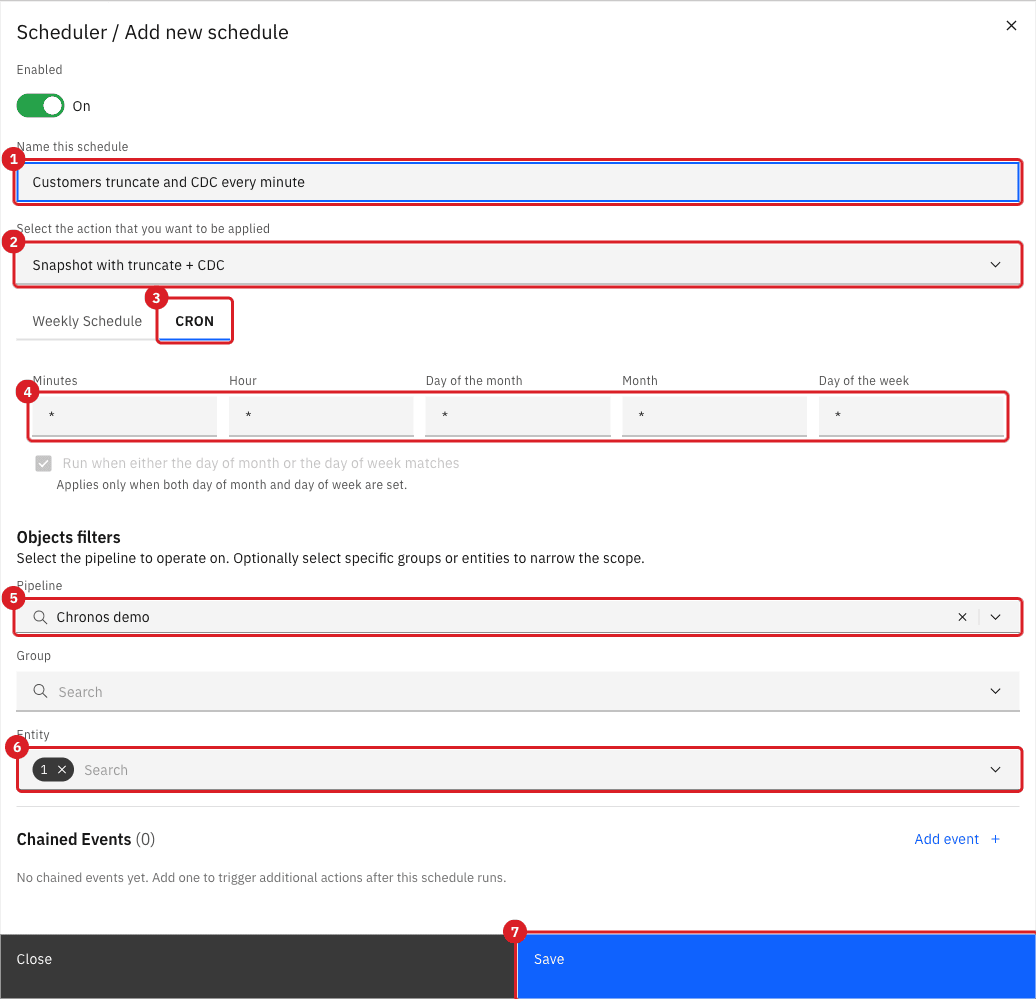The image size is (1036, 999).
Task: Click the 'Chained Events' heading
Action: 74,839
